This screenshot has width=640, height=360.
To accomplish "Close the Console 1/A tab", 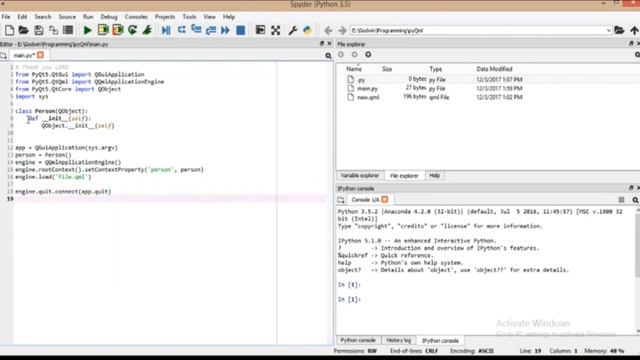I will pyautogui.click(x=384, y=199).
